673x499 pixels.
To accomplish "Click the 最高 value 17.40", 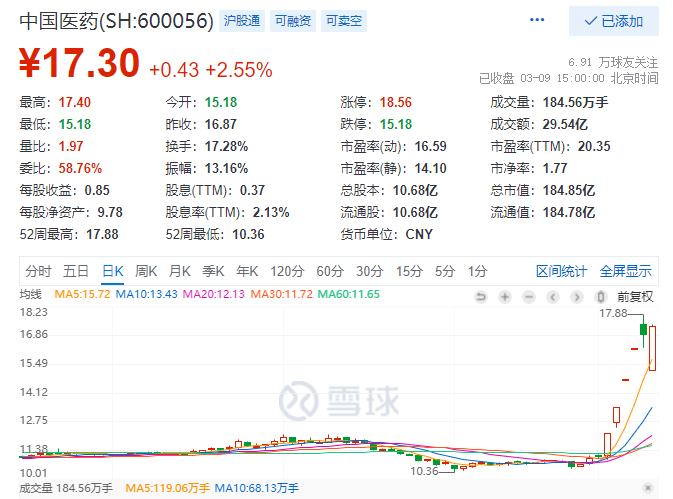I will 75,103.
